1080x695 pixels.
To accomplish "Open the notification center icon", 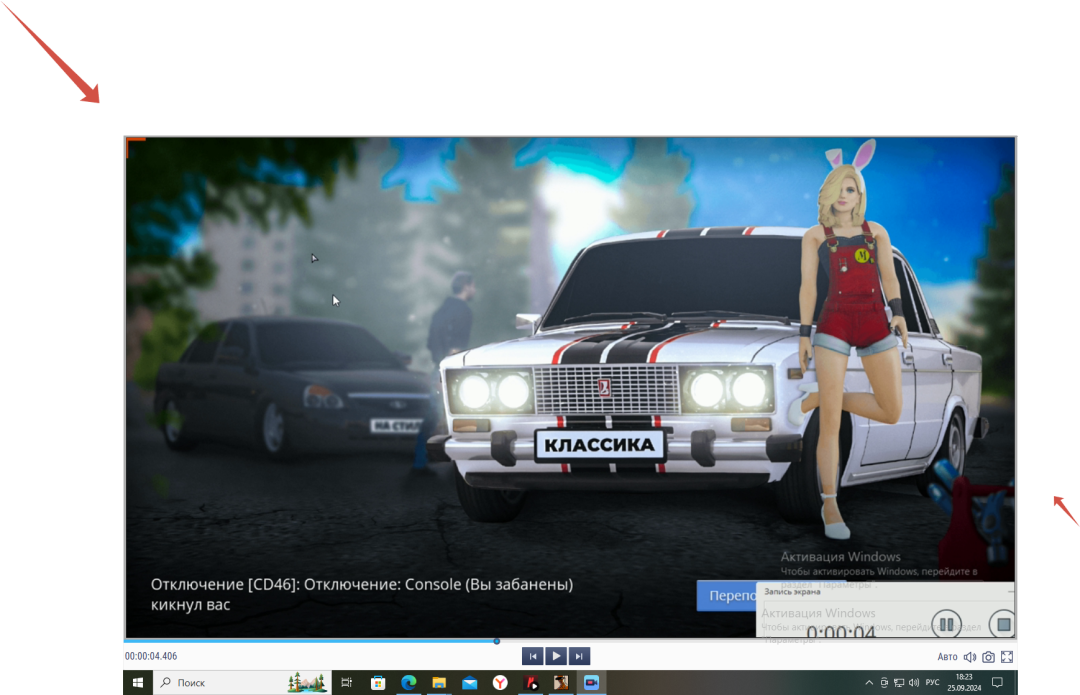I will (997, 683).
